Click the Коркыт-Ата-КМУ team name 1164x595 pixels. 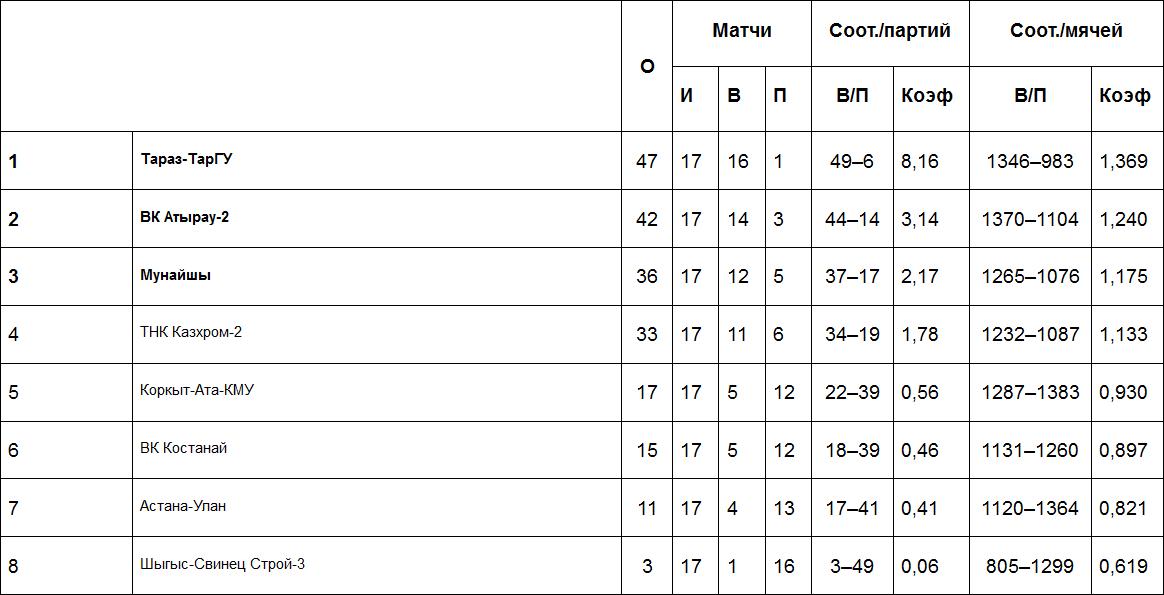pos(197,390)
